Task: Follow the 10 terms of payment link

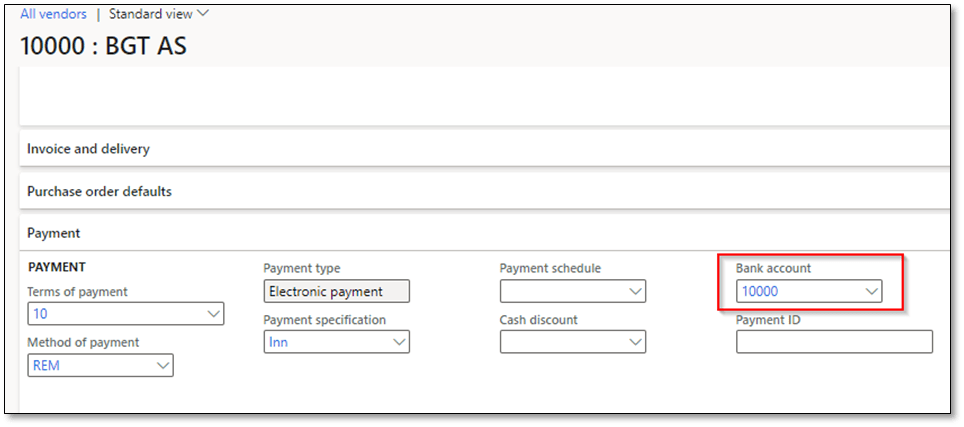Action: pos(41,314)
